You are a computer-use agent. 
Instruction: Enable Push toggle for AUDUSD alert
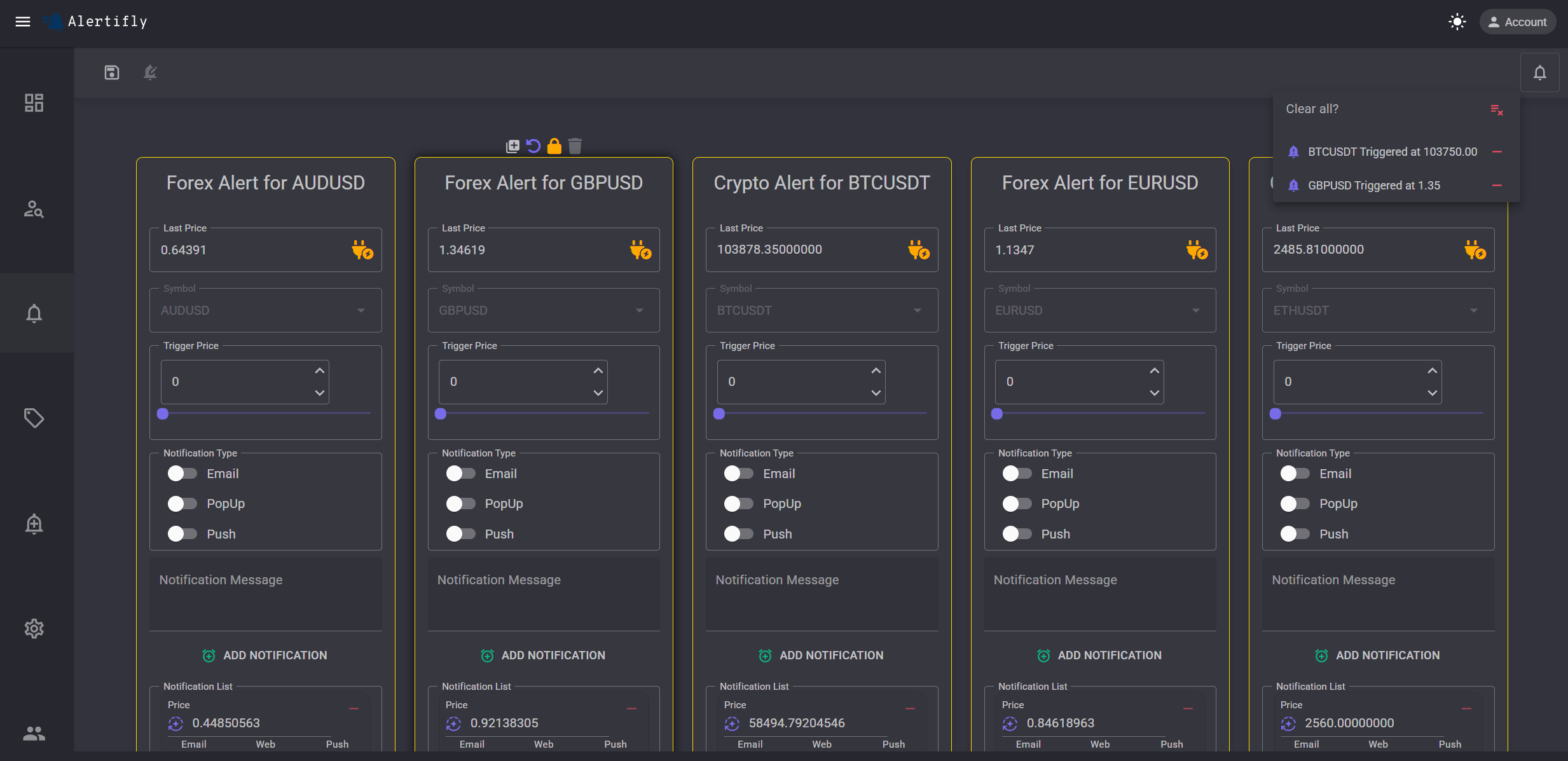[x=182, y=533]
